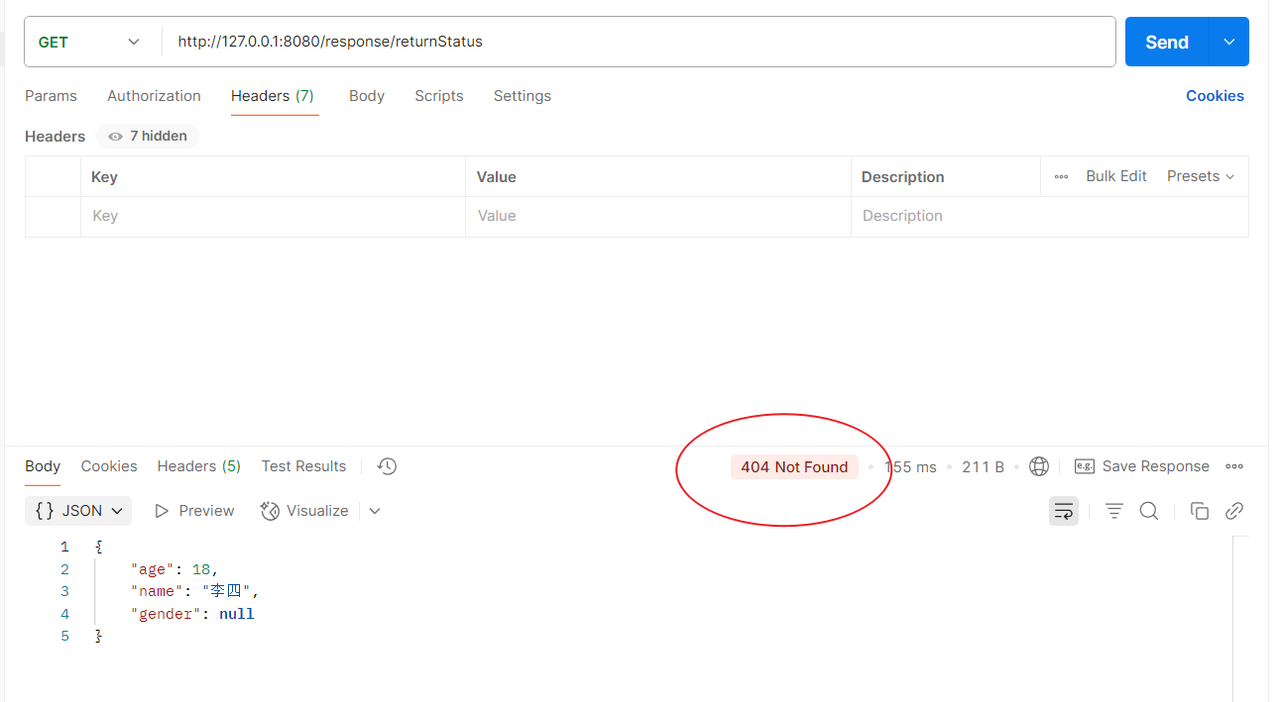This screenshot has height=702, width=1280.
Task: Click the request URL input field
Action: click(640, 42)
